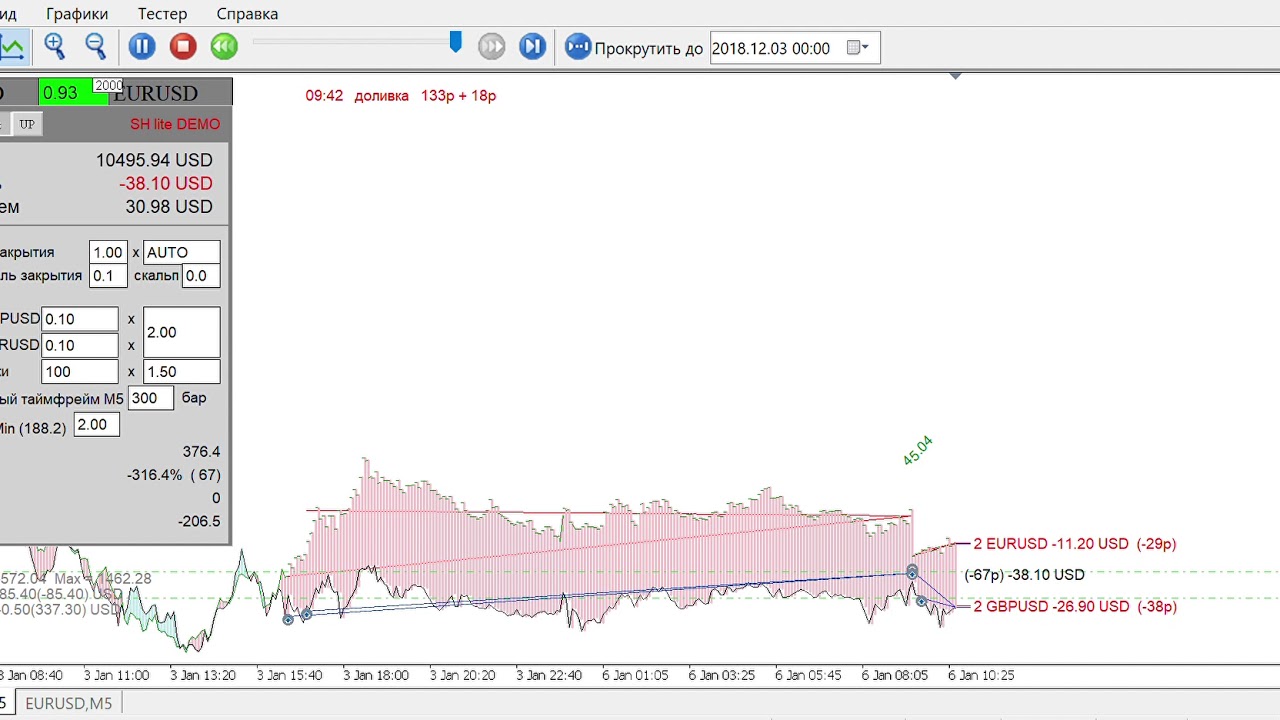Click the 30.98 USD value
The image size is (1280, 720).
[169, 207]
